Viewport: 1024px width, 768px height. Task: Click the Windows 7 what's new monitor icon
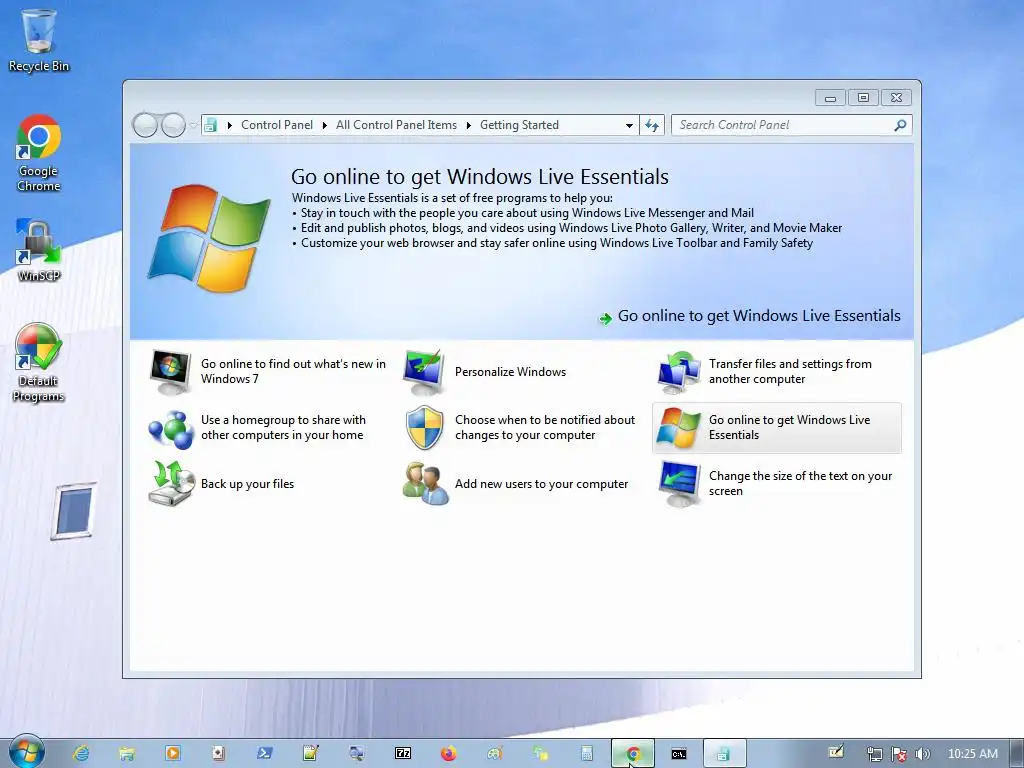coord(170,372)
